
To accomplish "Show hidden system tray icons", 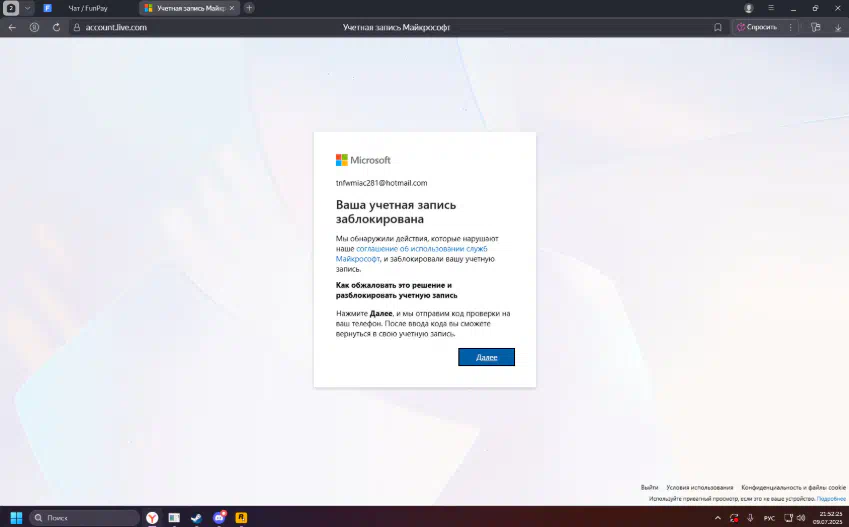I will [718, 518].
